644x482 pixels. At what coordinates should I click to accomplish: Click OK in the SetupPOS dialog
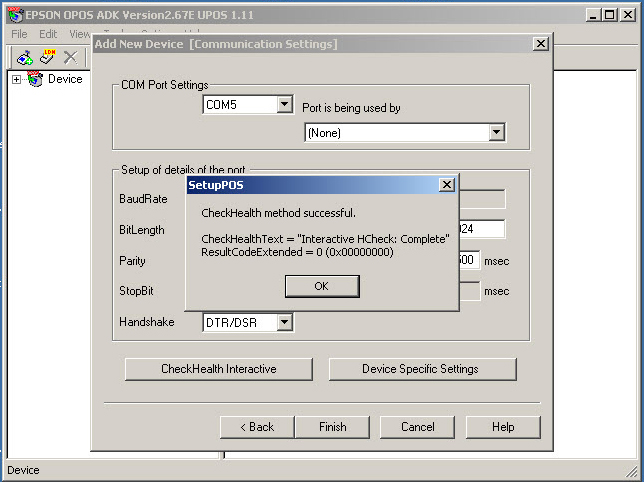pyautogui.click(x=322, y=286)
